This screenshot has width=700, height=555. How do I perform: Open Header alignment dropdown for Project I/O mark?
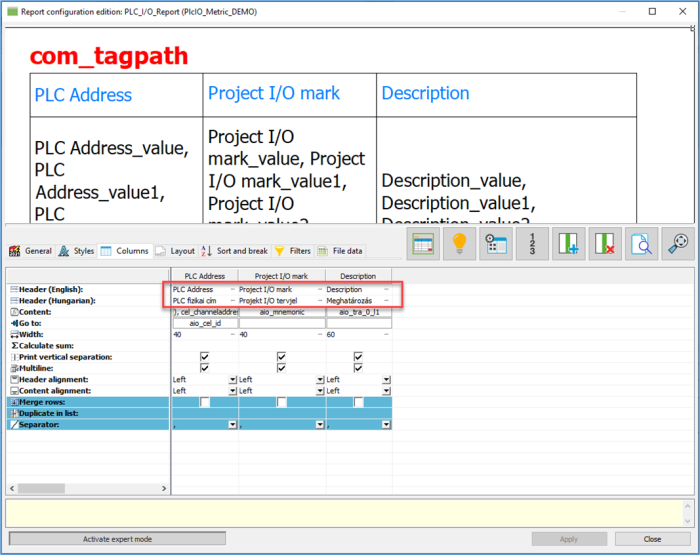[320, 380]
